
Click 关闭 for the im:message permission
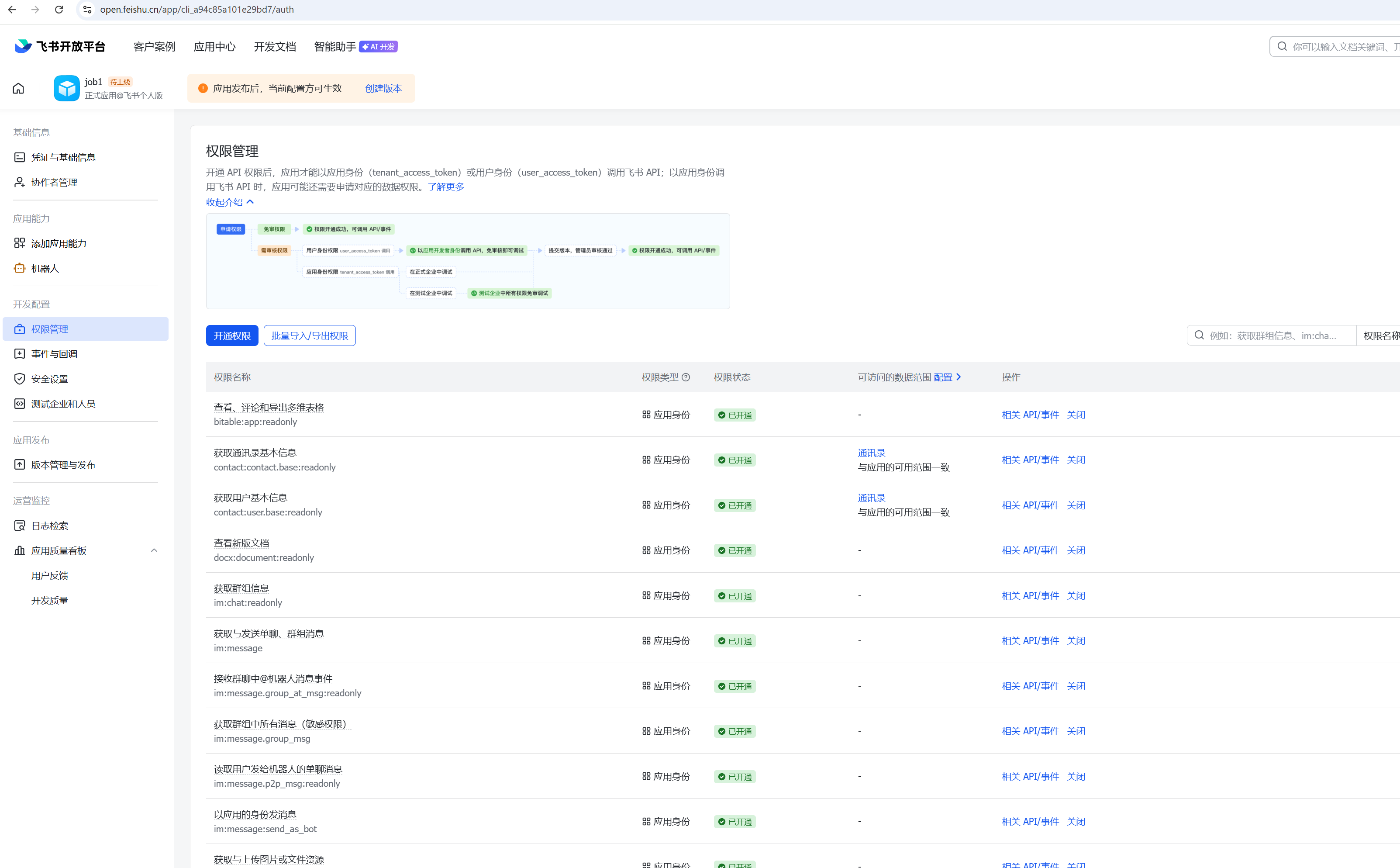tap(1076, 641)
